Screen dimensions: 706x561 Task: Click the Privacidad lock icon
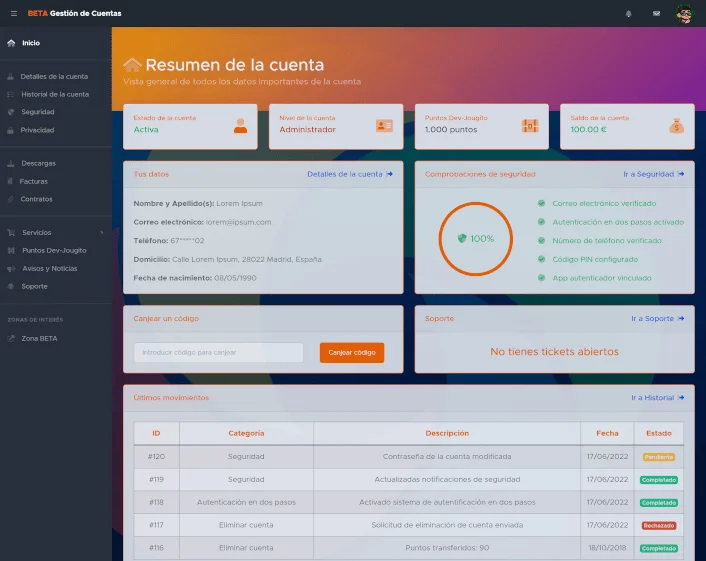10,130
